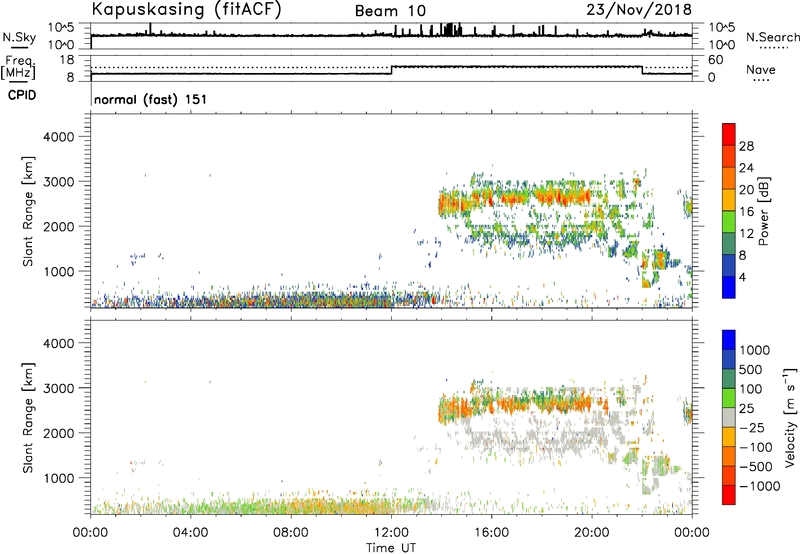Click the 20 label on Power colorbar

point(746,190)
